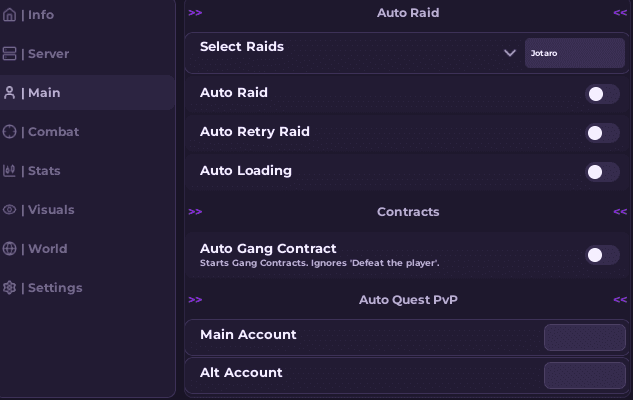The height and width of the screenshot is (400, 633).
Task: Click the server rack icon in sidebar
Action: (x=10, y=54)
